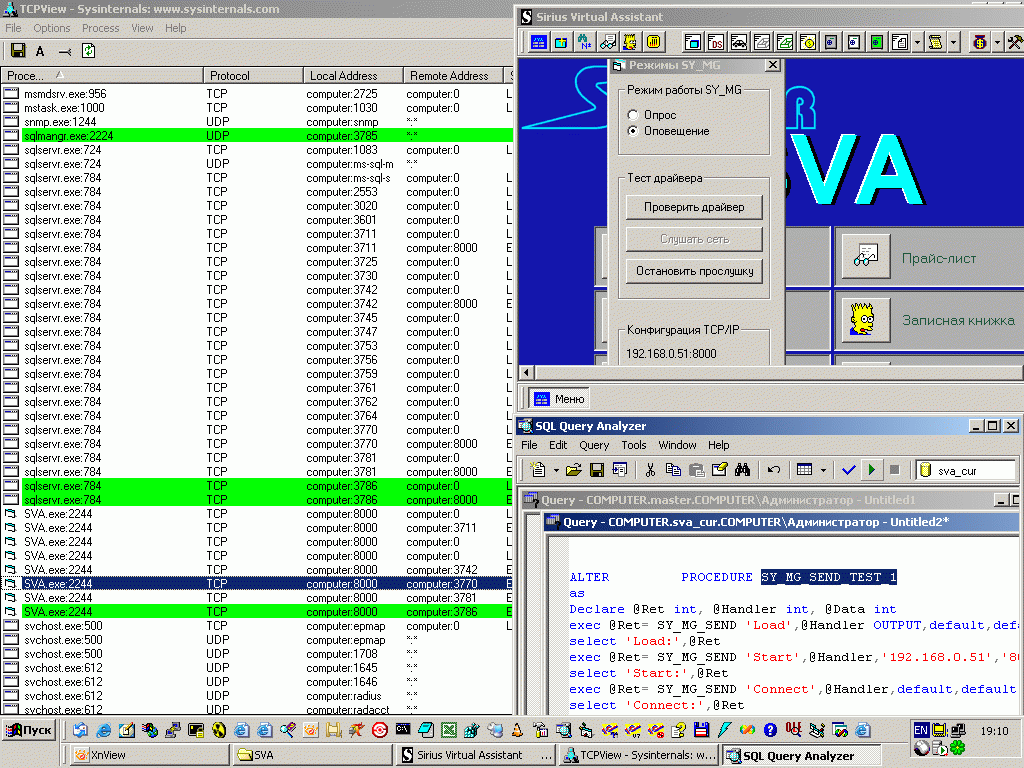Activate the Untitled1 query window title bar

click(x=760, y=500)
